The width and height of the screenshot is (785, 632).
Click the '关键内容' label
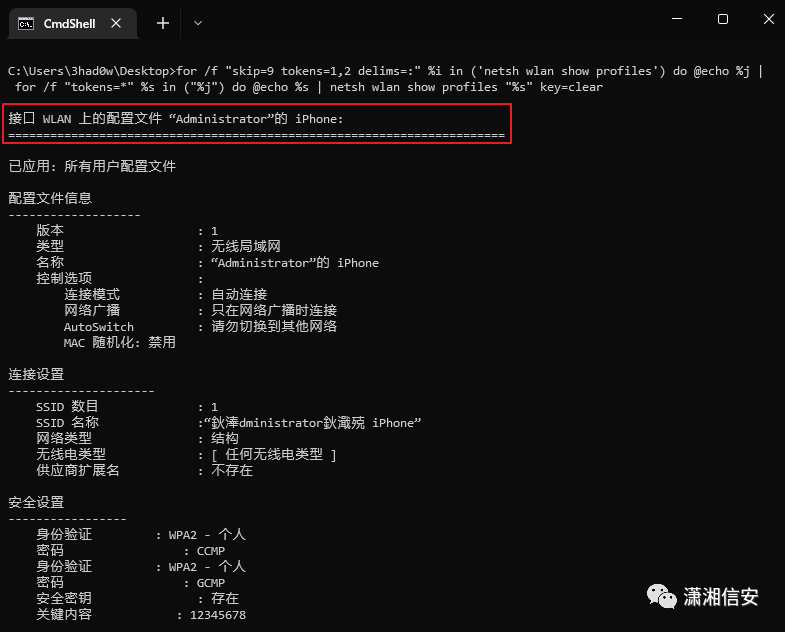click(64, 615)
